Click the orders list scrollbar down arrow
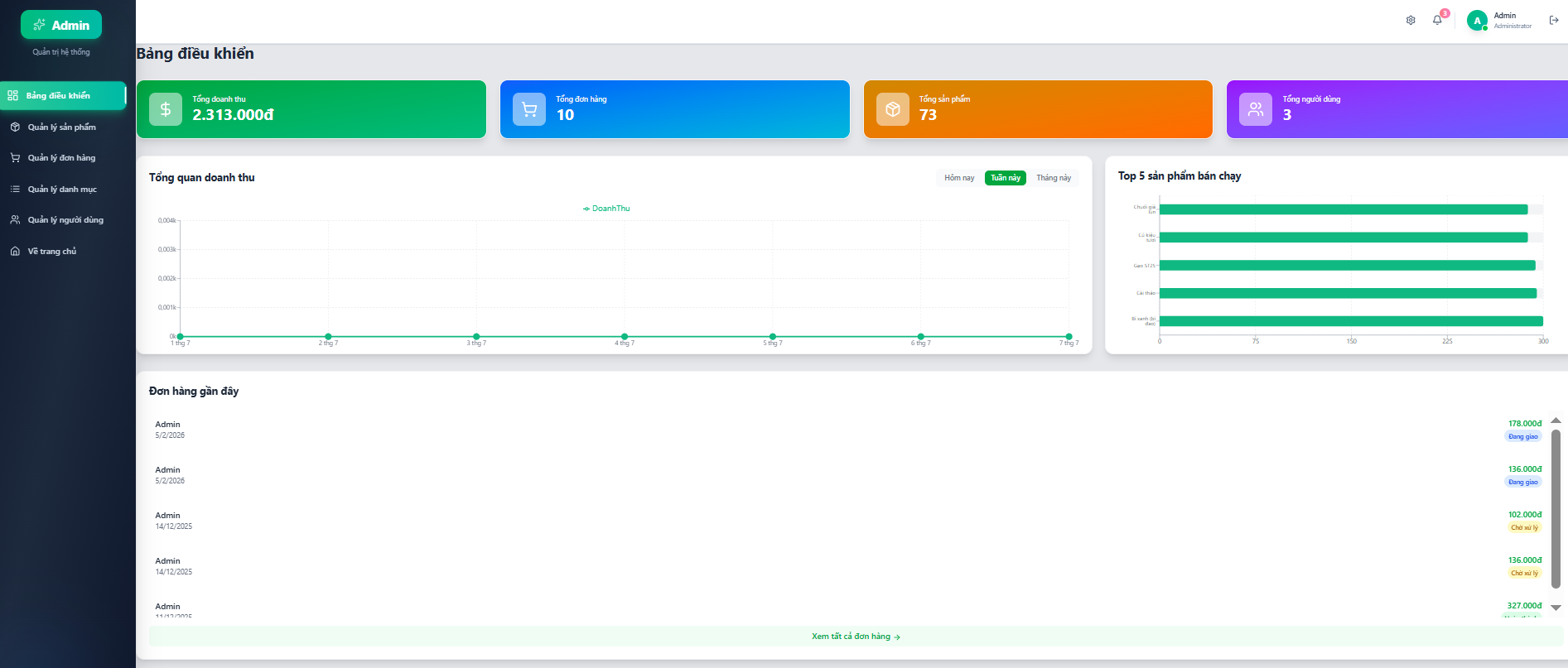The height and width of the screenshot is (668, 1568). pyautogui.click(x=1556, y=608)
